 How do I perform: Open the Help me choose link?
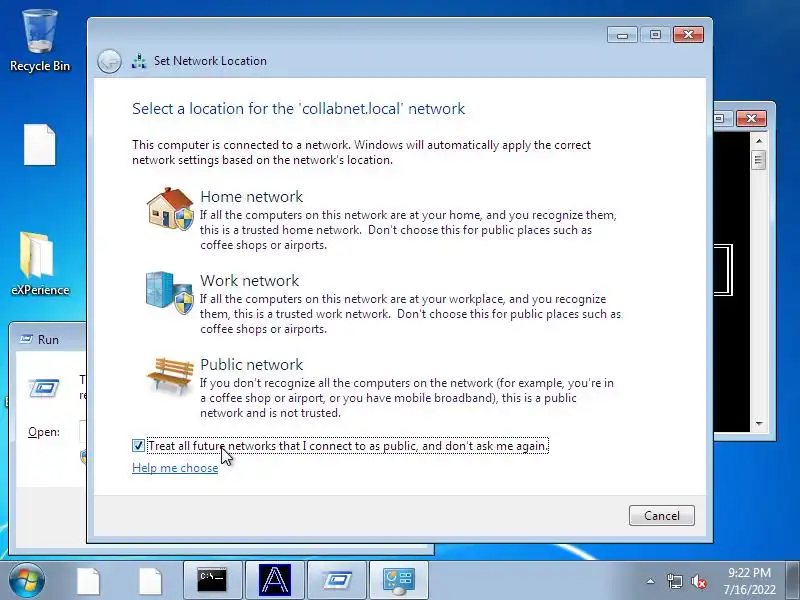(175, 467)
